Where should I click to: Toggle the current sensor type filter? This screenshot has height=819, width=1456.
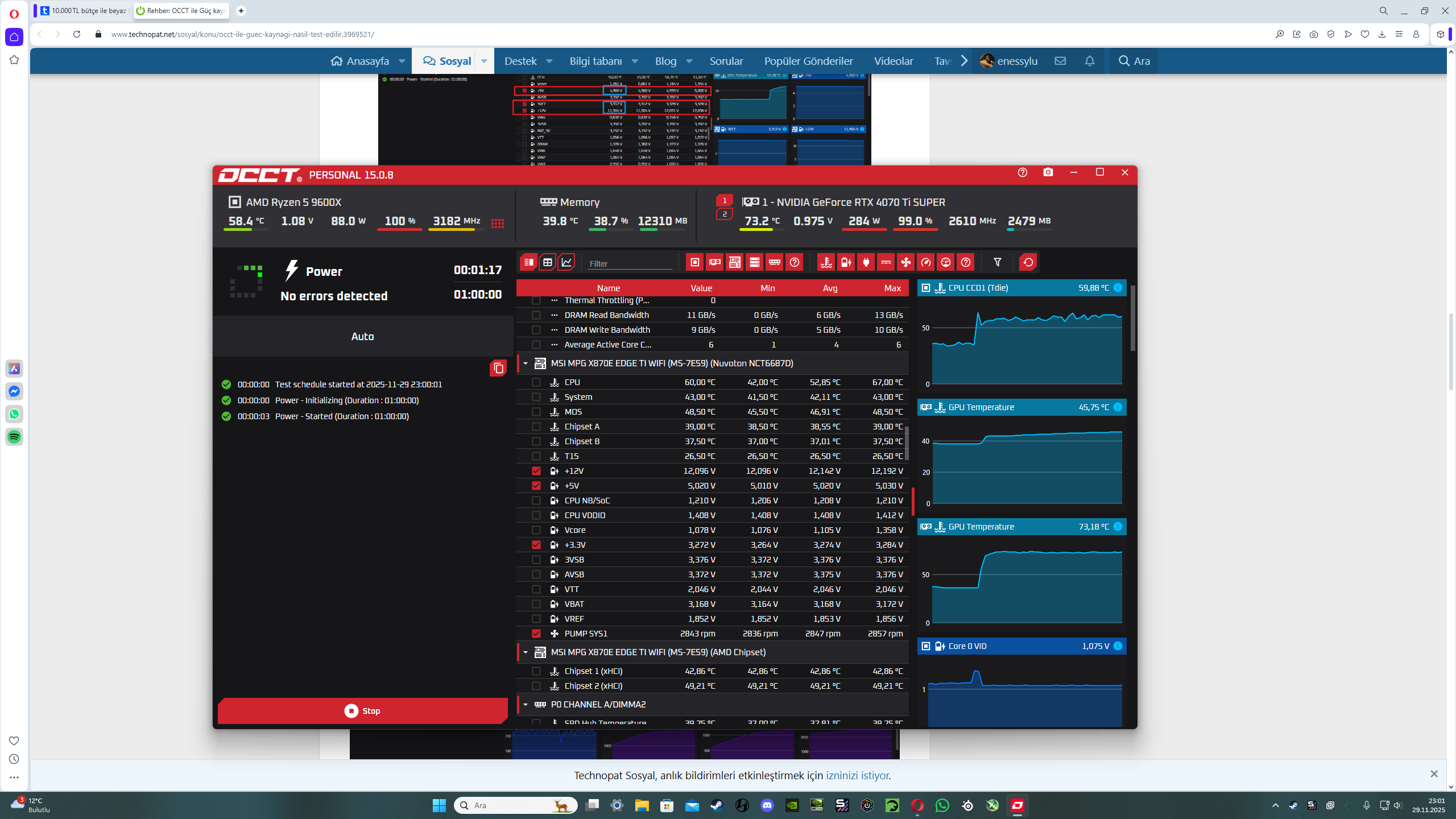point(886,262)
